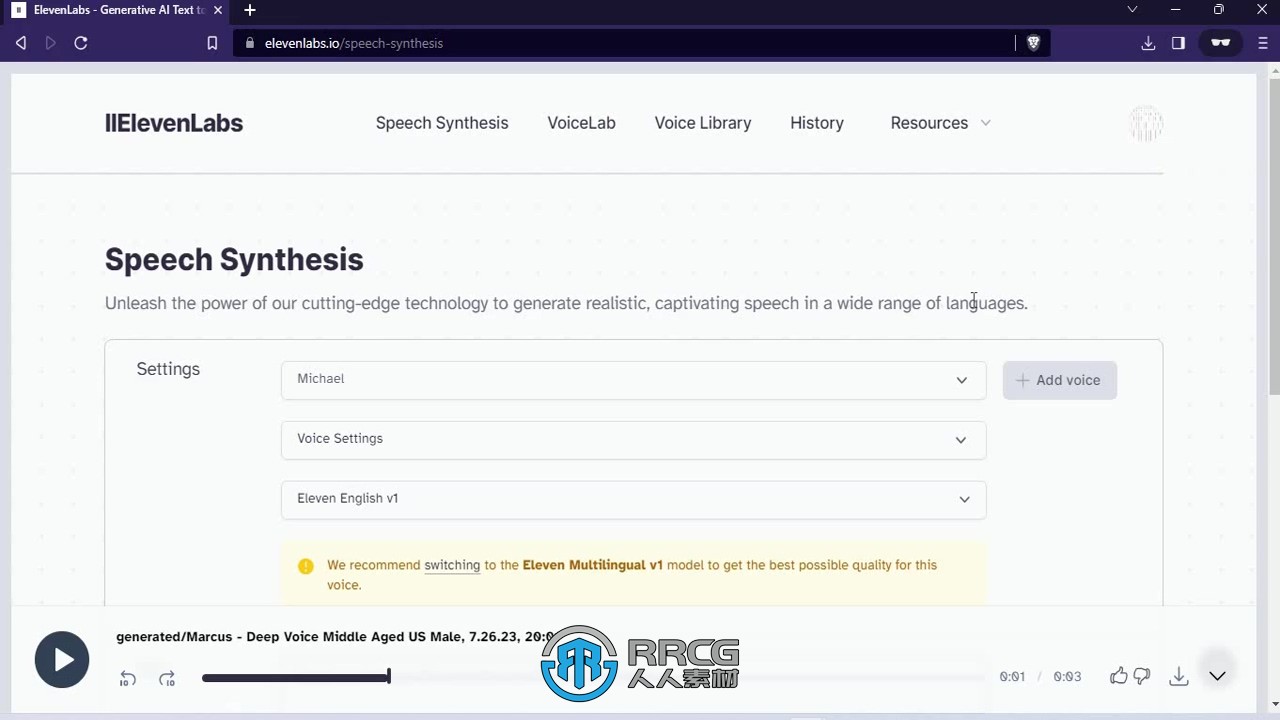Click the Eleven Multilingual v1 bold text
Viewport: 1280px width, 720px height.
click(593, 565)
